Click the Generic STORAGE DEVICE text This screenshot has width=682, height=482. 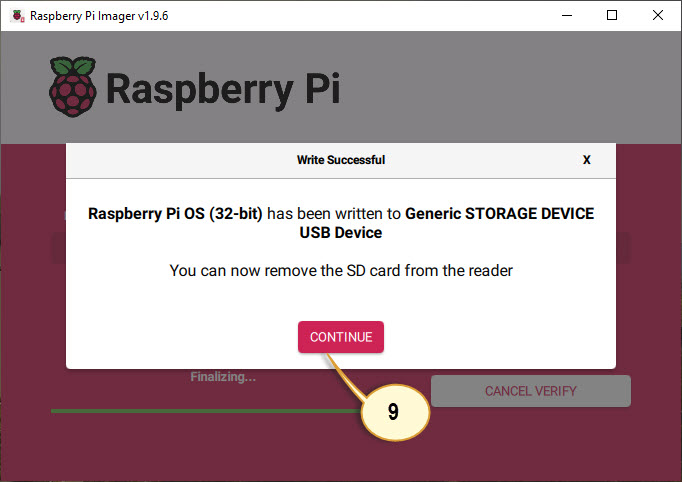(x=499, y=214)
